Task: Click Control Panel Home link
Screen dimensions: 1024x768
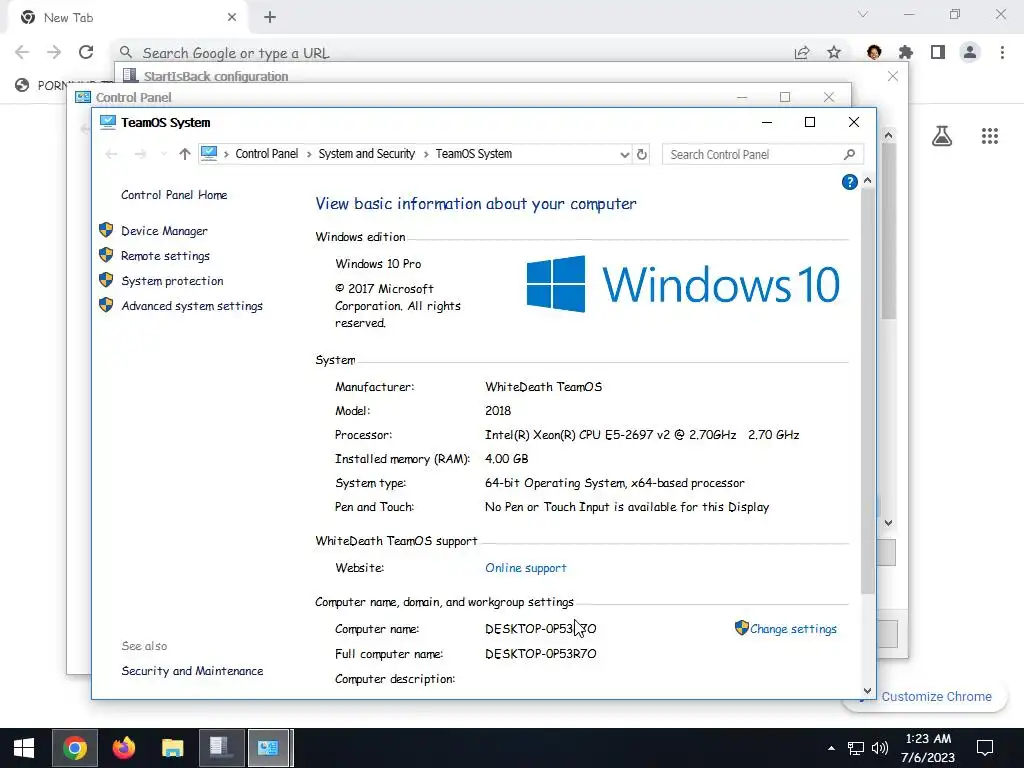Action: tap(174, 195)
